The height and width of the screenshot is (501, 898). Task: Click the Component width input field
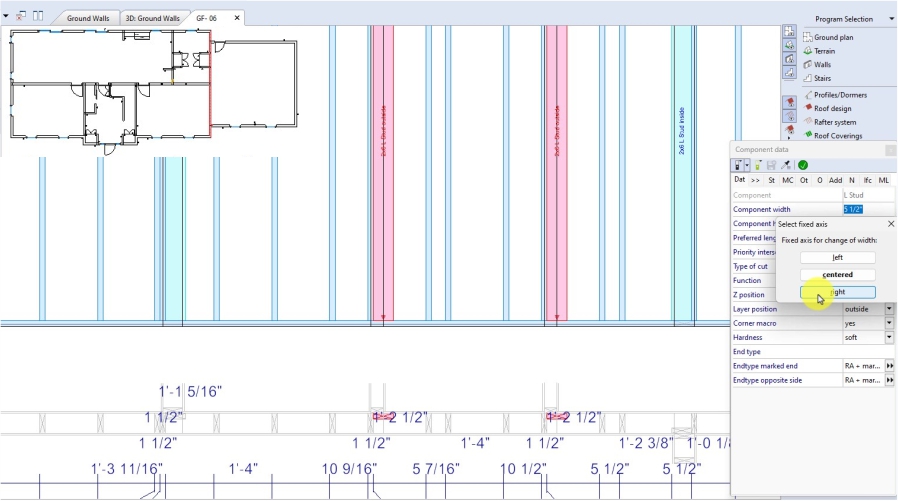[865, 209]
